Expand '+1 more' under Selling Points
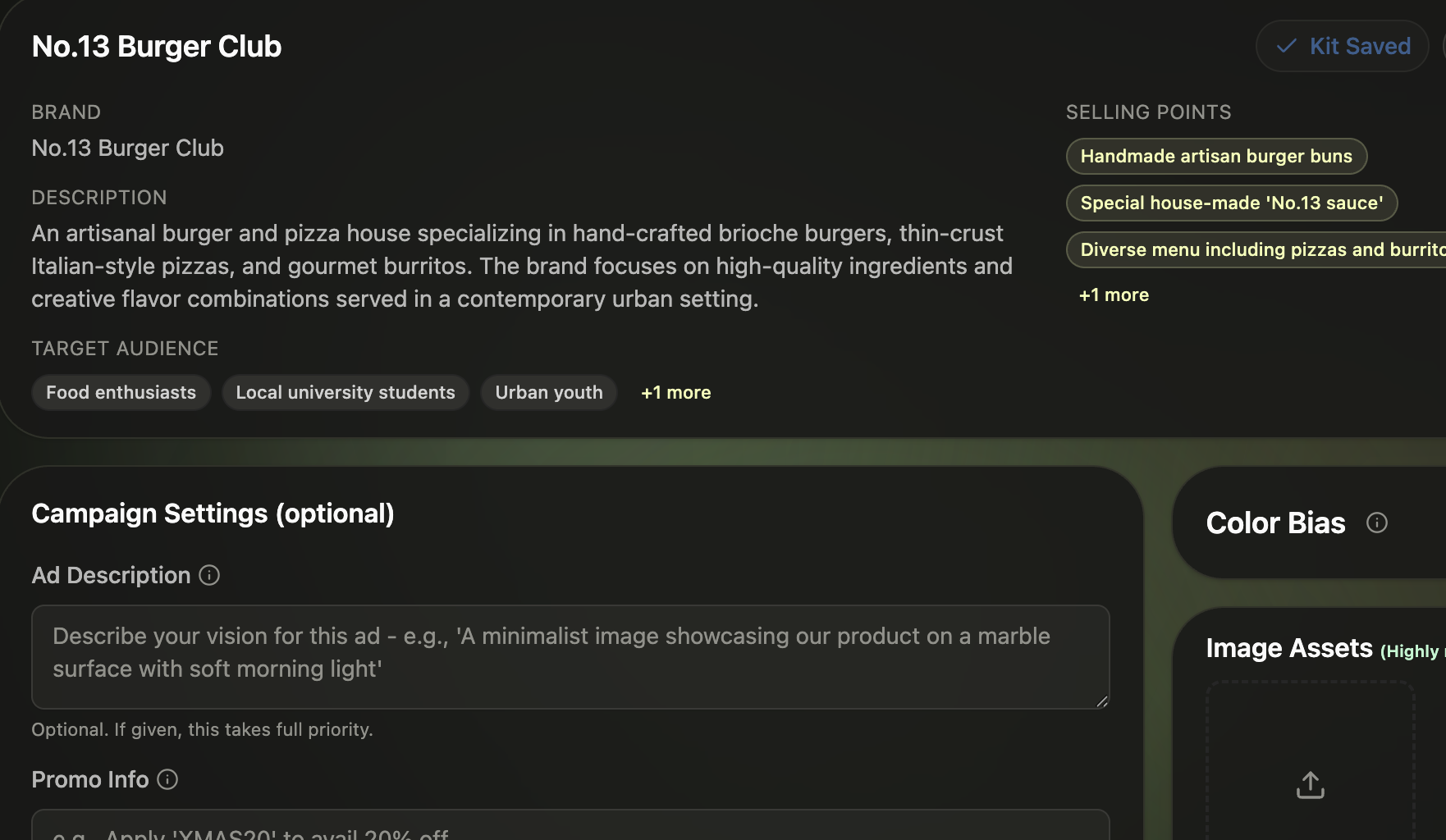 tap(1114, 295)
